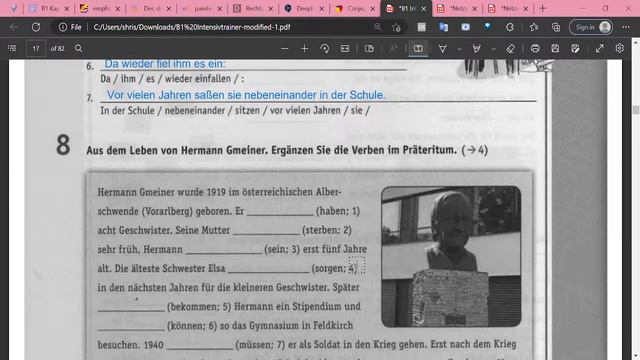This screenshot has height=360, width=640.
Task: Close the B1 Kap tab
Action: 67,9
